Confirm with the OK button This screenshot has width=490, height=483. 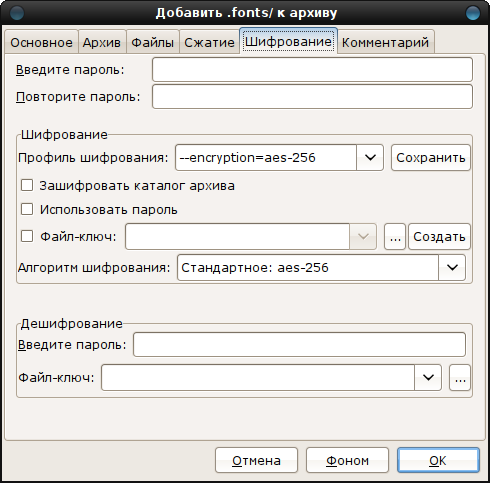coord(438,460)
